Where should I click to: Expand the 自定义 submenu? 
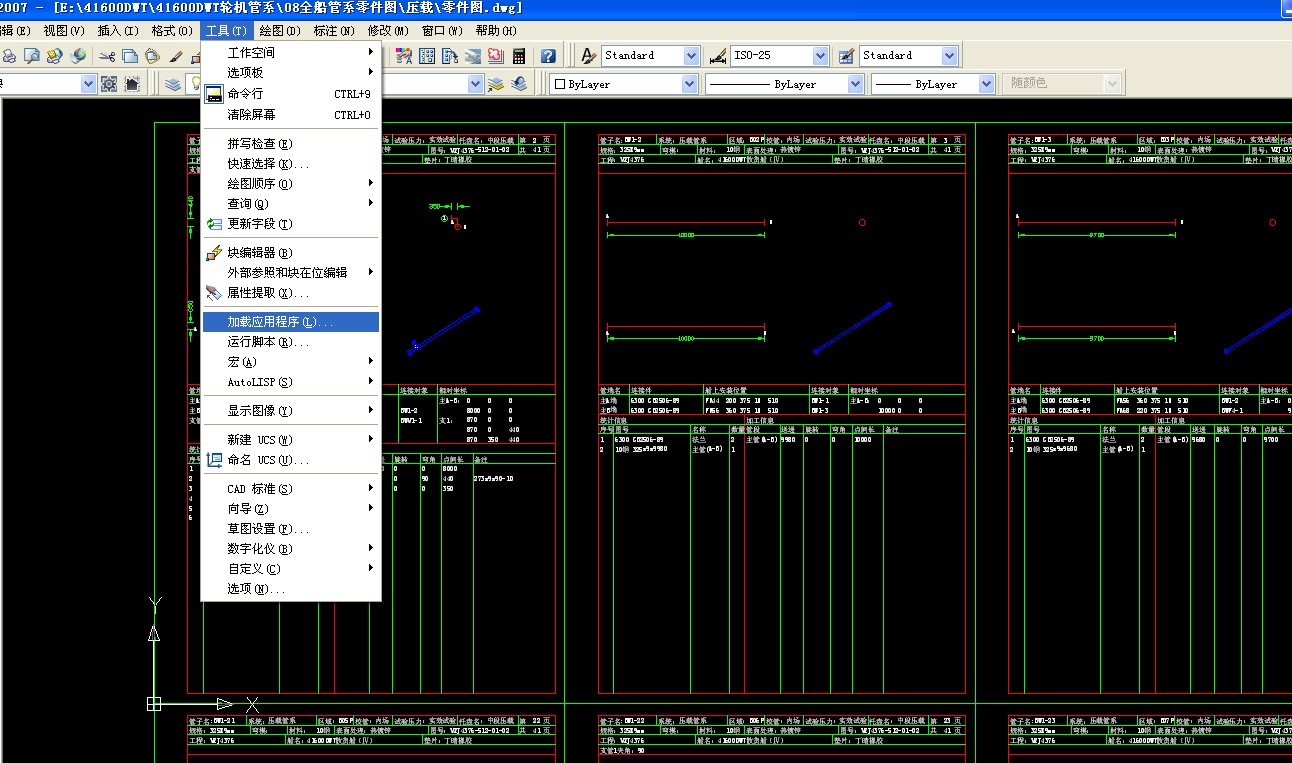pos(290,568)
